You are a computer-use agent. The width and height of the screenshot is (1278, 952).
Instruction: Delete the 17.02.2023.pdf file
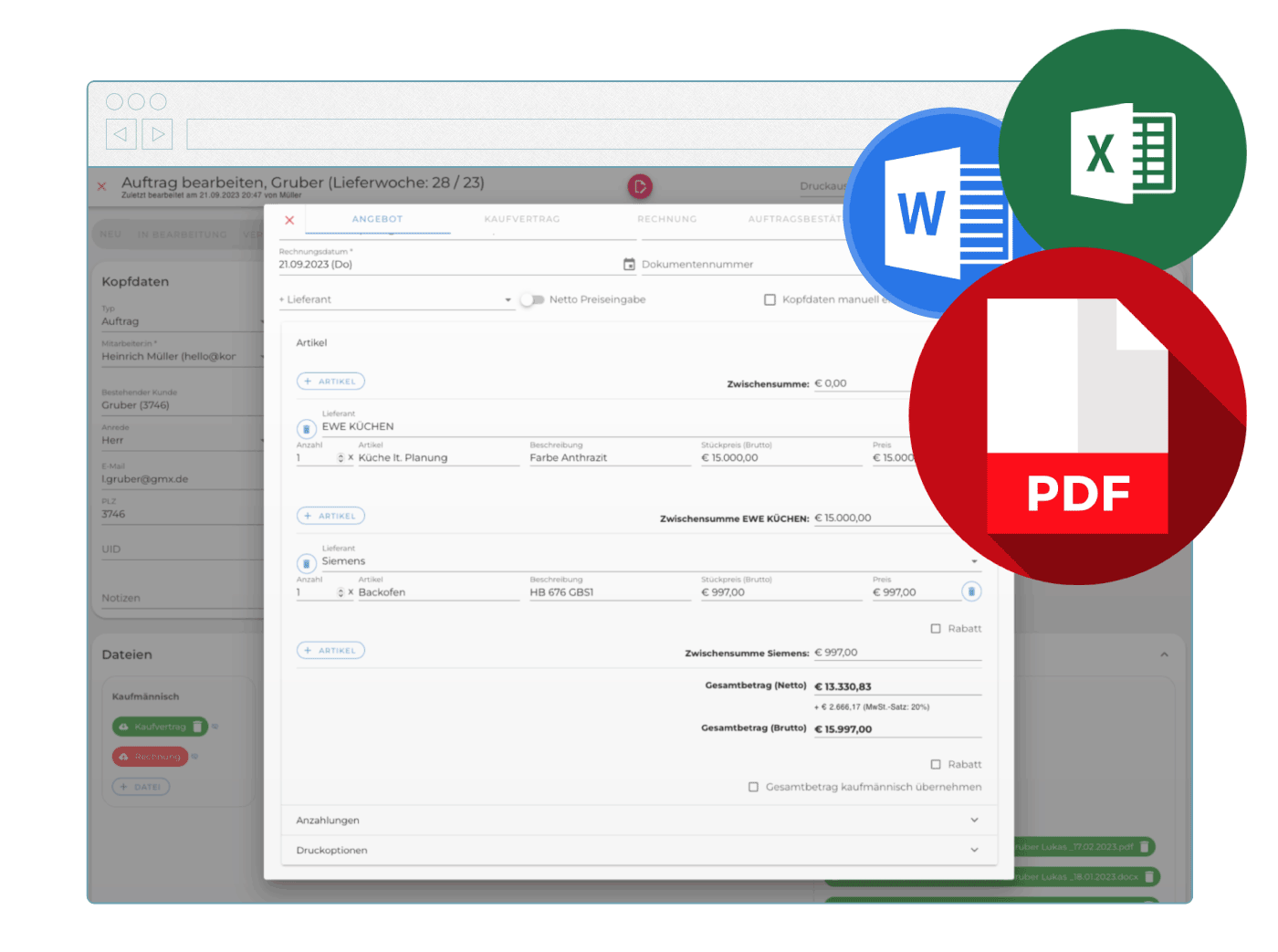coord(1145,847)
